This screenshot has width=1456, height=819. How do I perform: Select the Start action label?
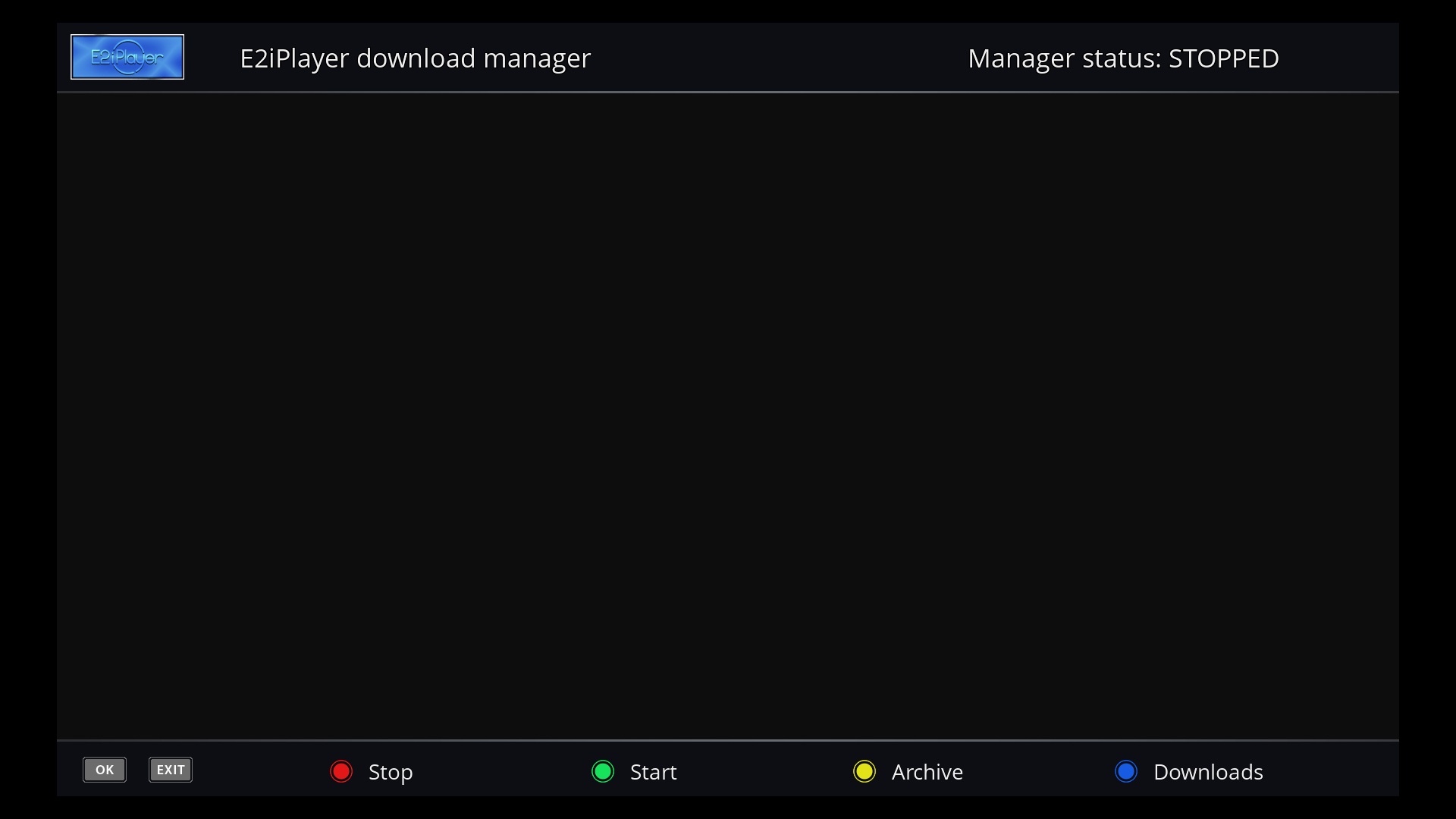click(x=653, y=772)
